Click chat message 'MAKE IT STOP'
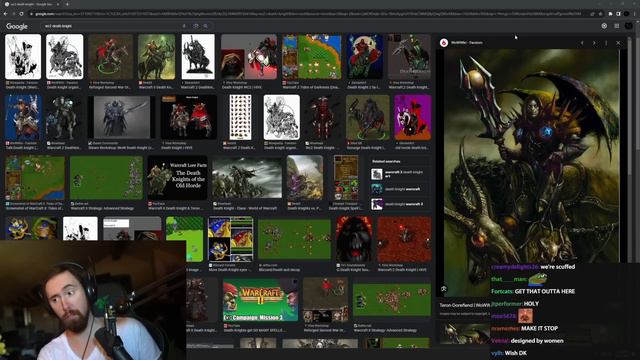Viewport: 640px width, 360px height. pos(540,328)
